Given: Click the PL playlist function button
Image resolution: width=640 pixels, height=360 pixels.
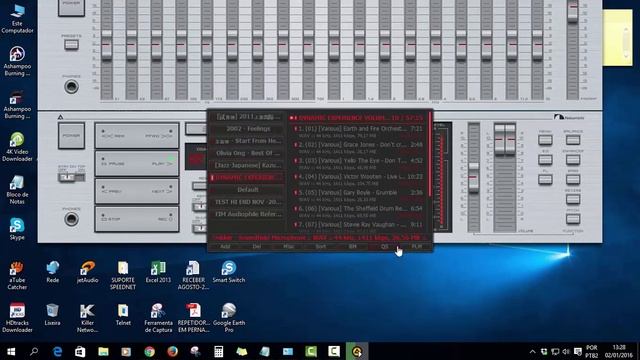Looking at the screenshot, I should tap(545, 179).
